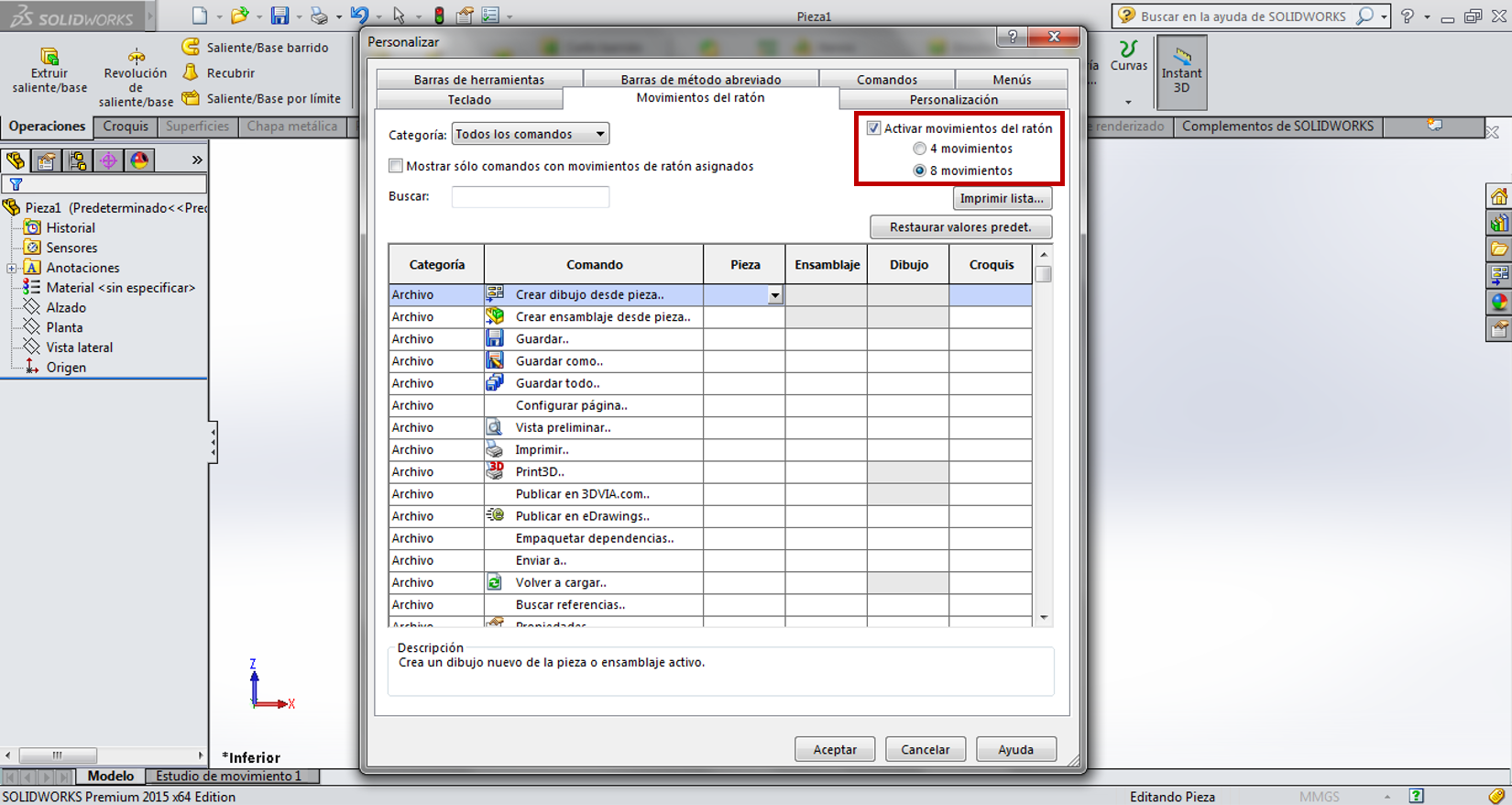Expand the Anotaciones tree node
The image size is (1512, 805).
tap(12, 268)
